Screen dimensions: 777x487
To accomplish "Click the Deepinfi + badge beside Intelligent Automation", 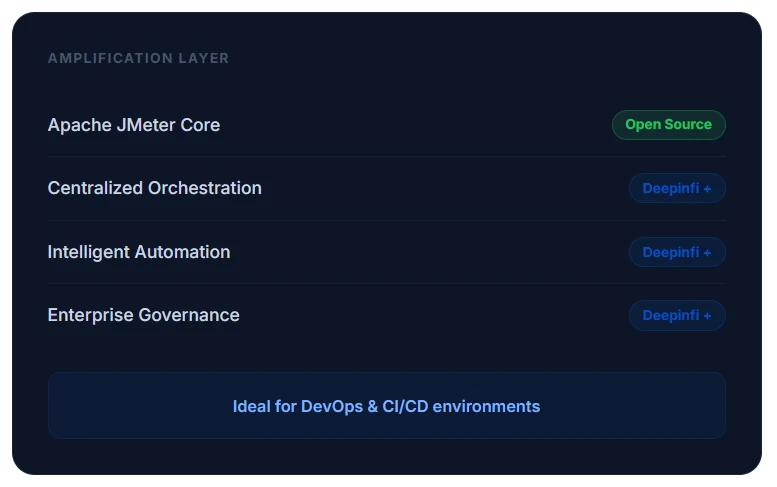I will click(x=677, y=252).
